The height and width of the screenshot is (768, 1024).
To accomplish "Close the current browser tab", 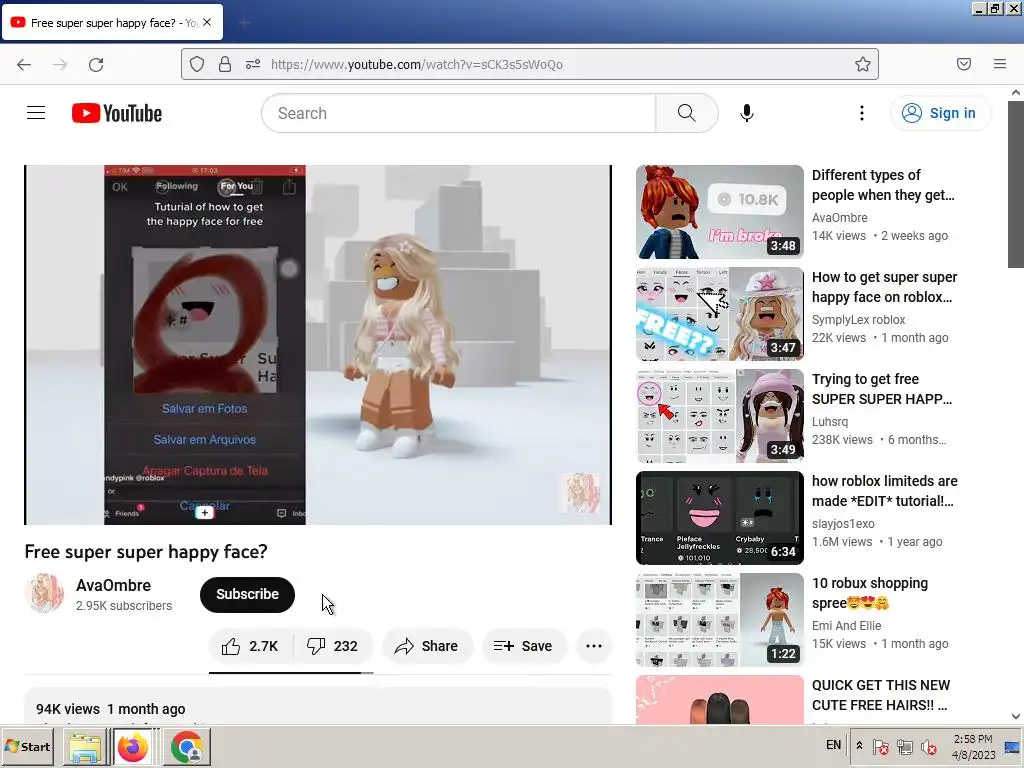I will coord(207,22).
